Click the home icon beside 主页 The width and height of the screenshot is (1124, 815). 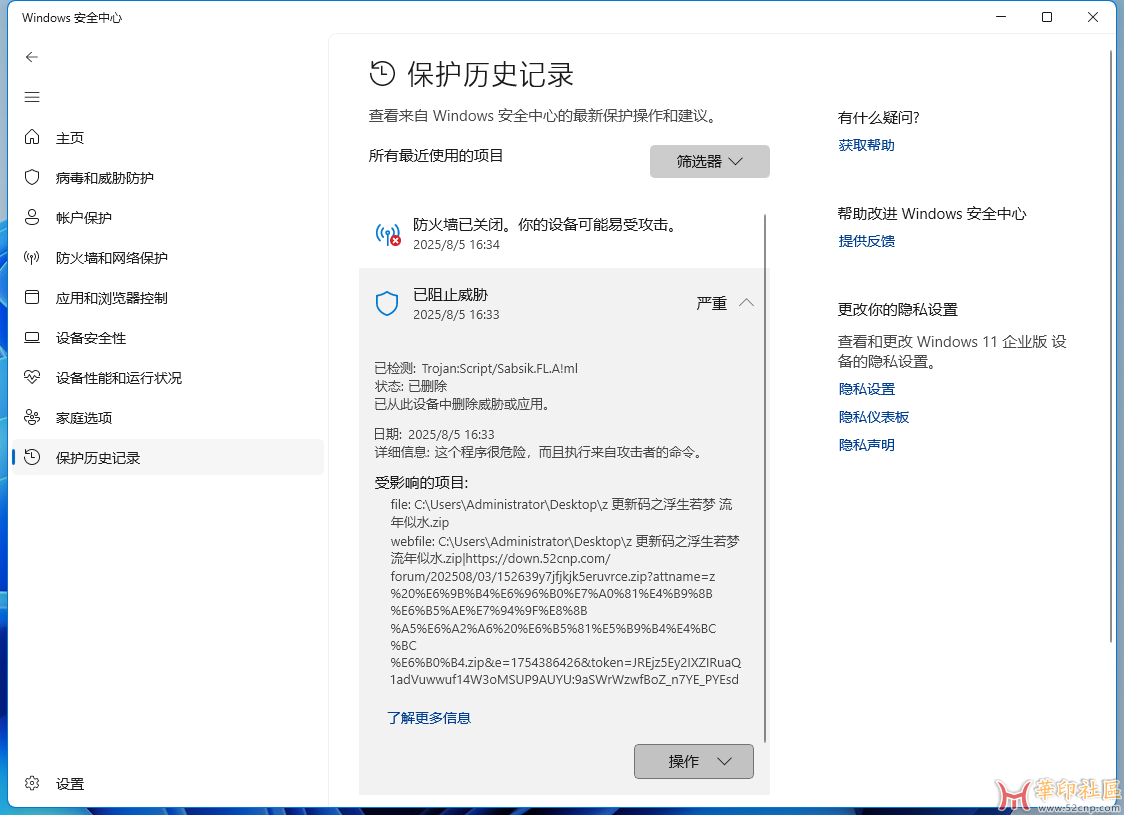coord(32,137)
